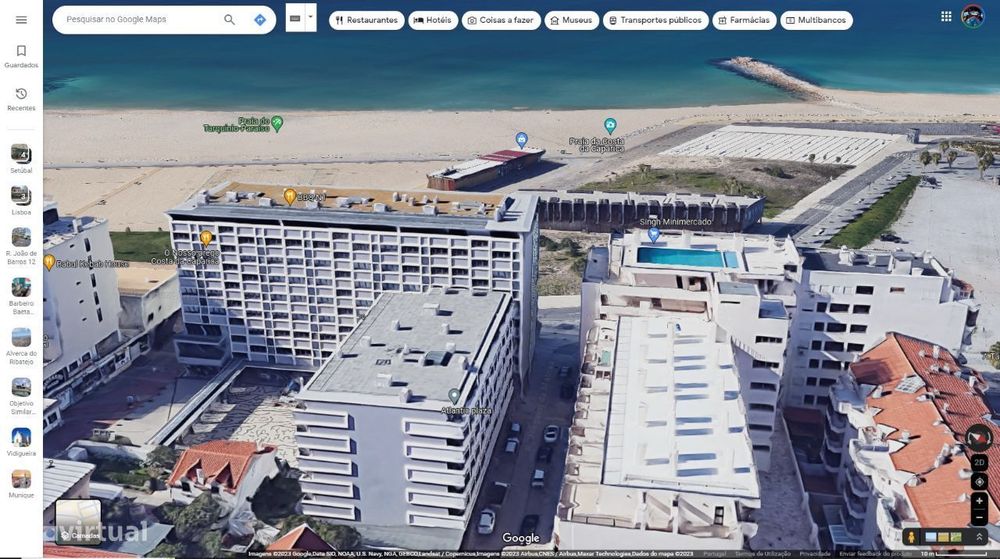1000x559 pixels.
Task: Expand the dropdown arrow beside the keyboard icon
Action: [x=311, y=18]
